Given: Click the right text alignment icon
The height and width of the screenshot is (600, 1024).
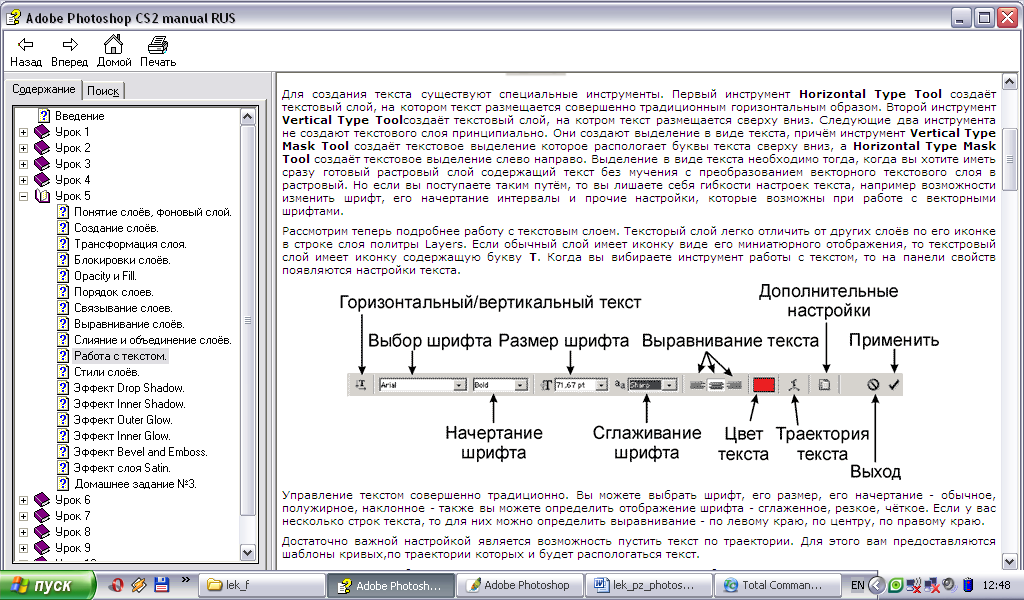Looking at the screenshot, I should tap(734, 385).
